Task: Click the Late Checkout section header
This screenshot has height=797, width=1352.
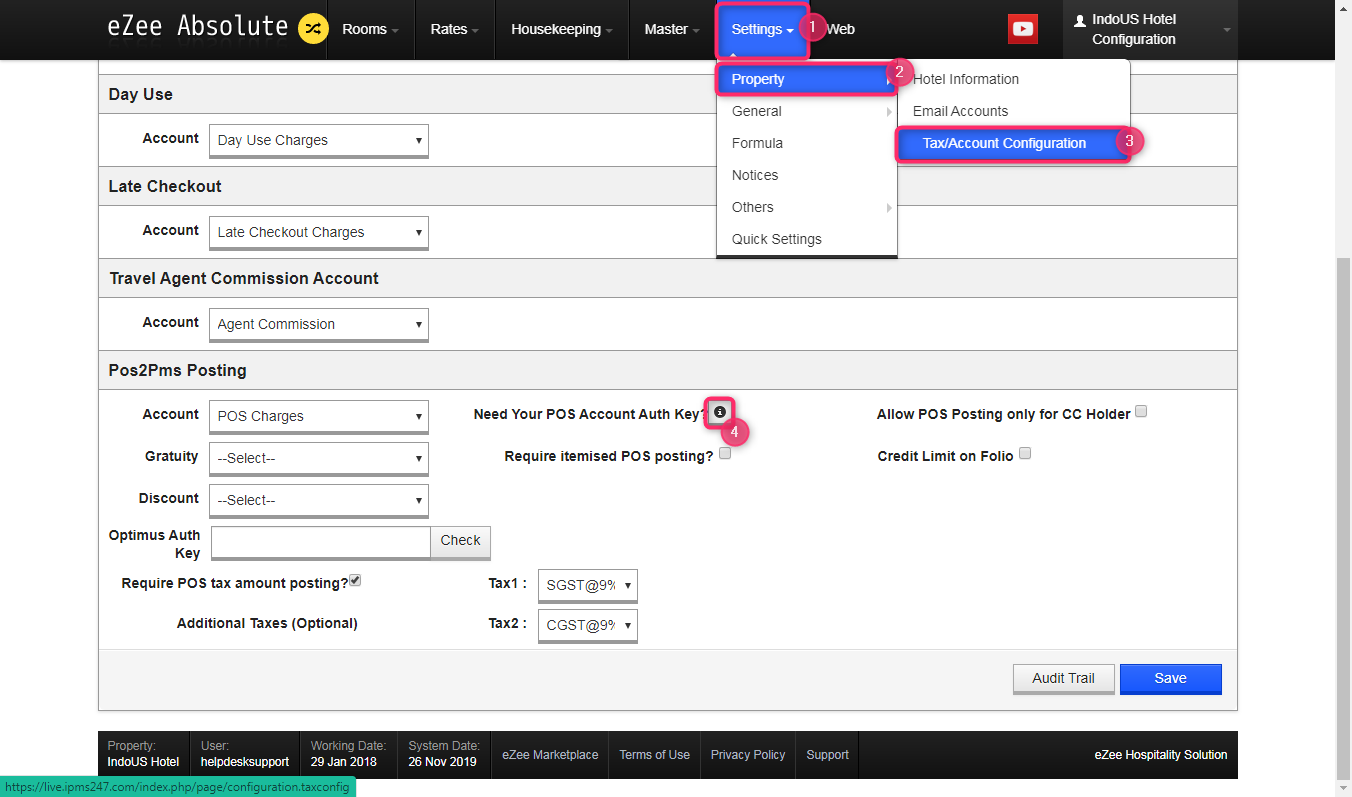Action: click(165, 186)
